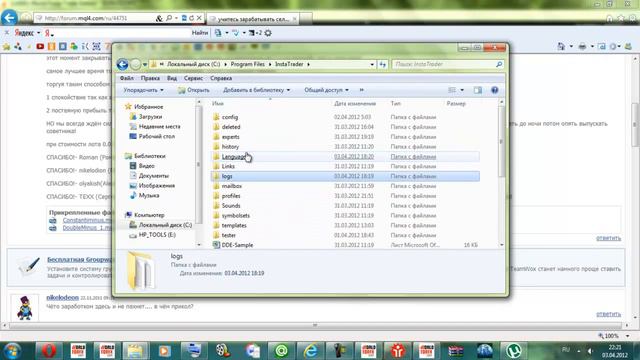
Task: Click the ответить link under nikelodeon post
Action: click(x=608, y=314)
